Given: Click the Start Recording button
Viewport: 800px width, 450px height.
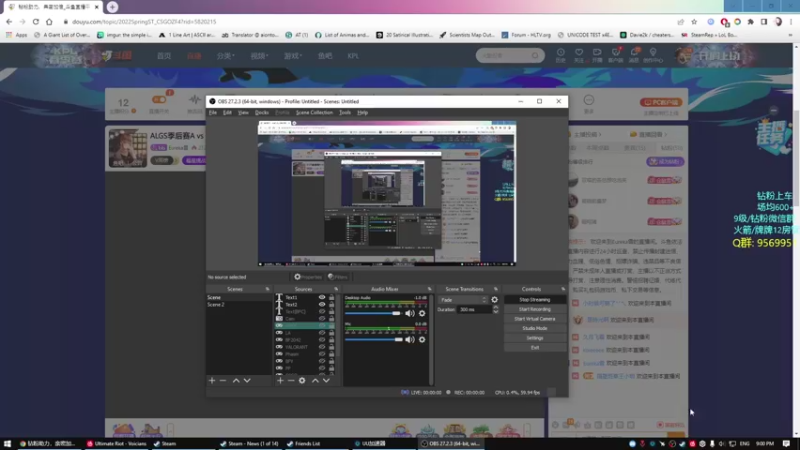Looking at the screenshot, I should [x=535, y=309].
